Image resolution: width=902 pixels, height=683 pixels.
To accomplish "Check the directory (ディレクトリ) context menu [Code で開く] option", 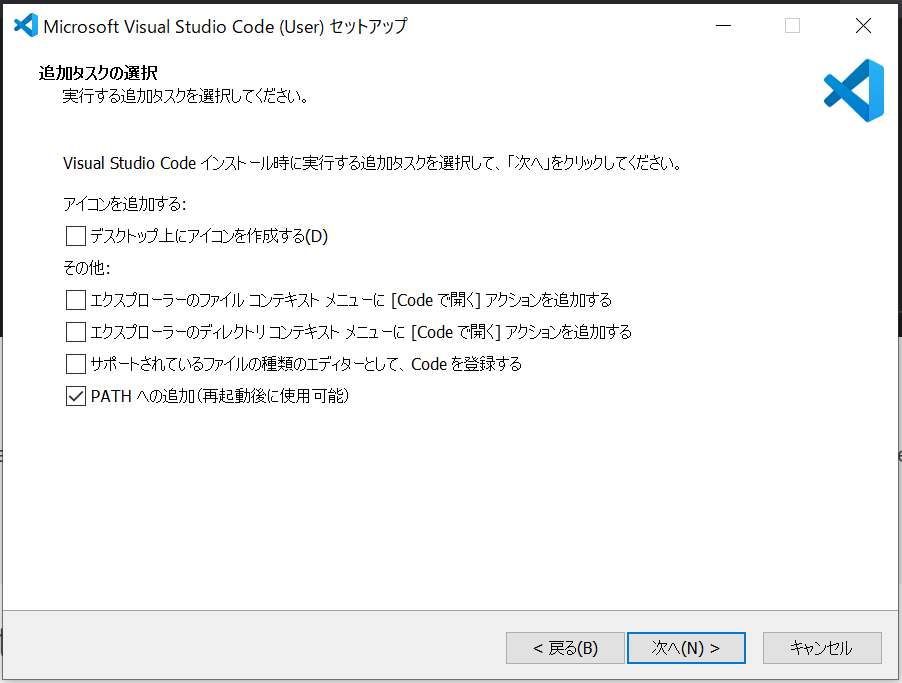I will pyautogui.click(x=76, y=332).
